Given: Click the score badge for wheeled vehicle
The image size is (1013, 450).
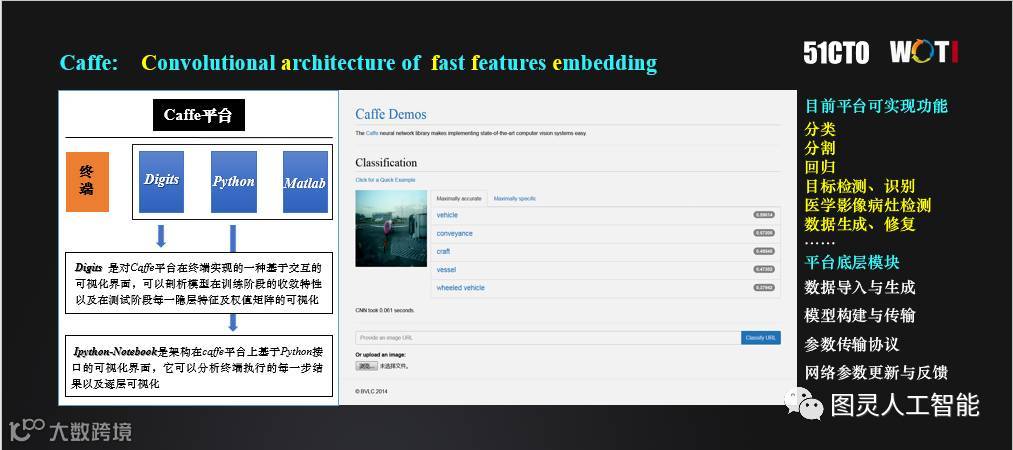Looking at the screenshot, I should [x=764, y=287].
